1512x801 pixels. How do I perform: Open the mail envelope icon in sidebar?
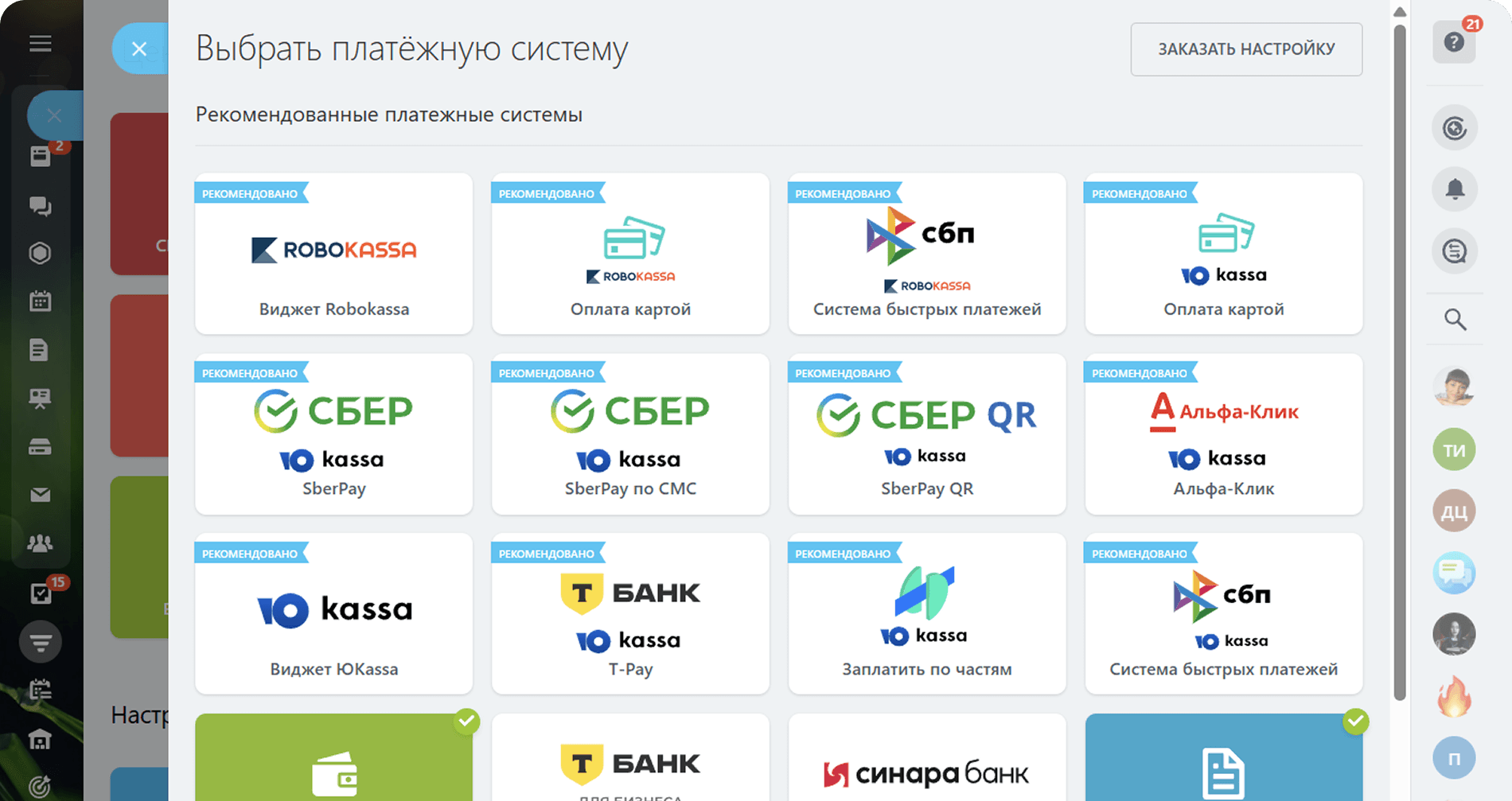40,495
